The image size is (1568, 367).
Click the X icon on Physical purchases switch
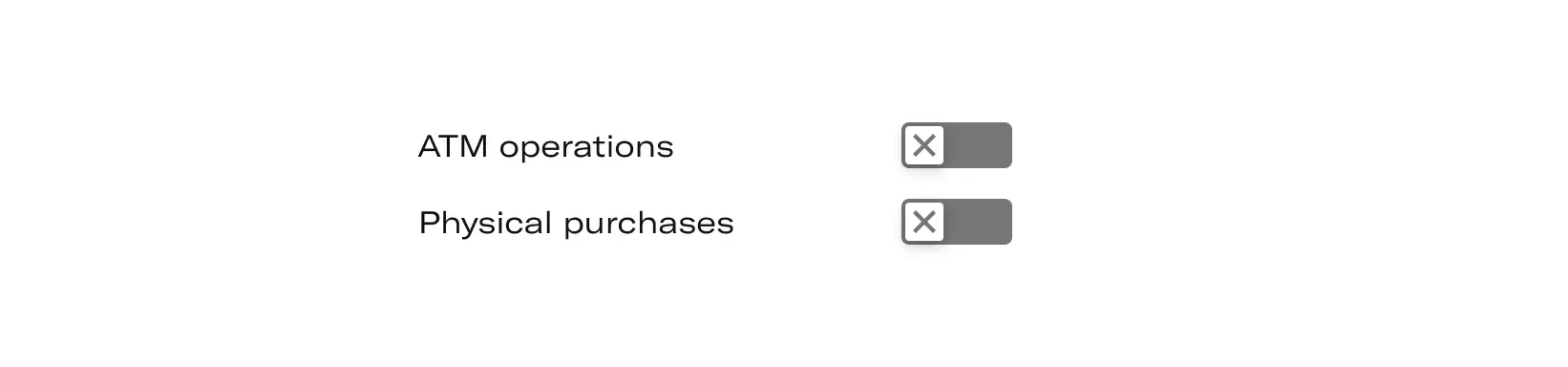[923, 222]
